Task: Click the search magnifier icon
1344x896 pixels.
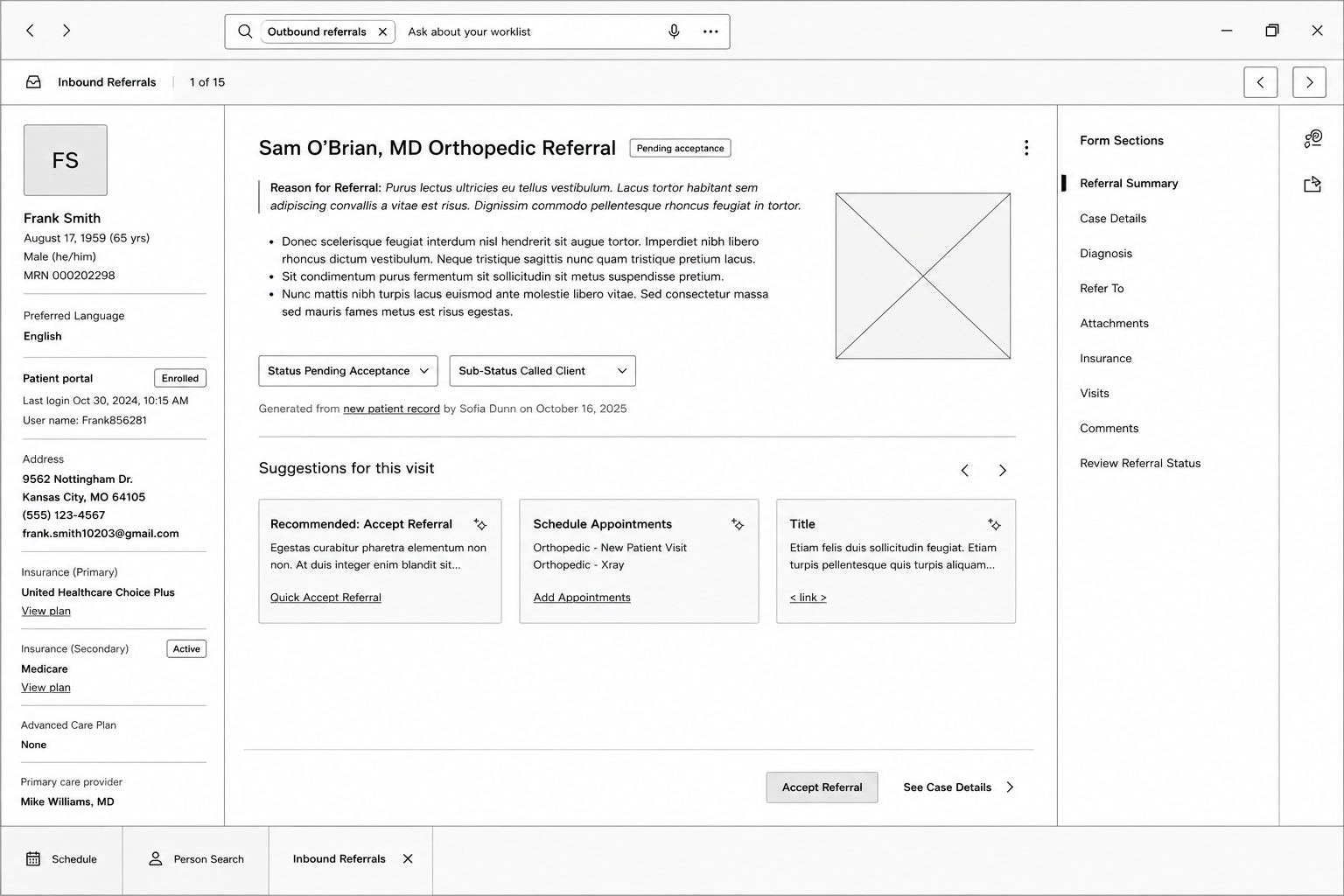Action: [245, 31]
